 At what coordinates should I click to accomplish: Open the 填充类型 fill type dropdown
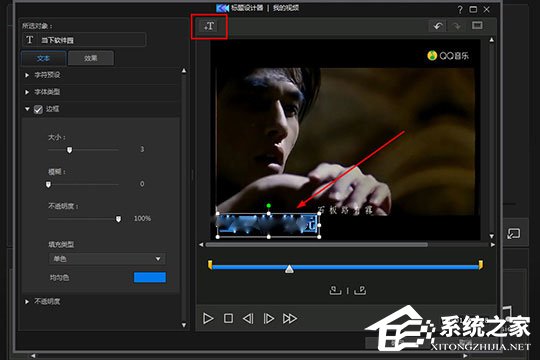tap(107, 259)
